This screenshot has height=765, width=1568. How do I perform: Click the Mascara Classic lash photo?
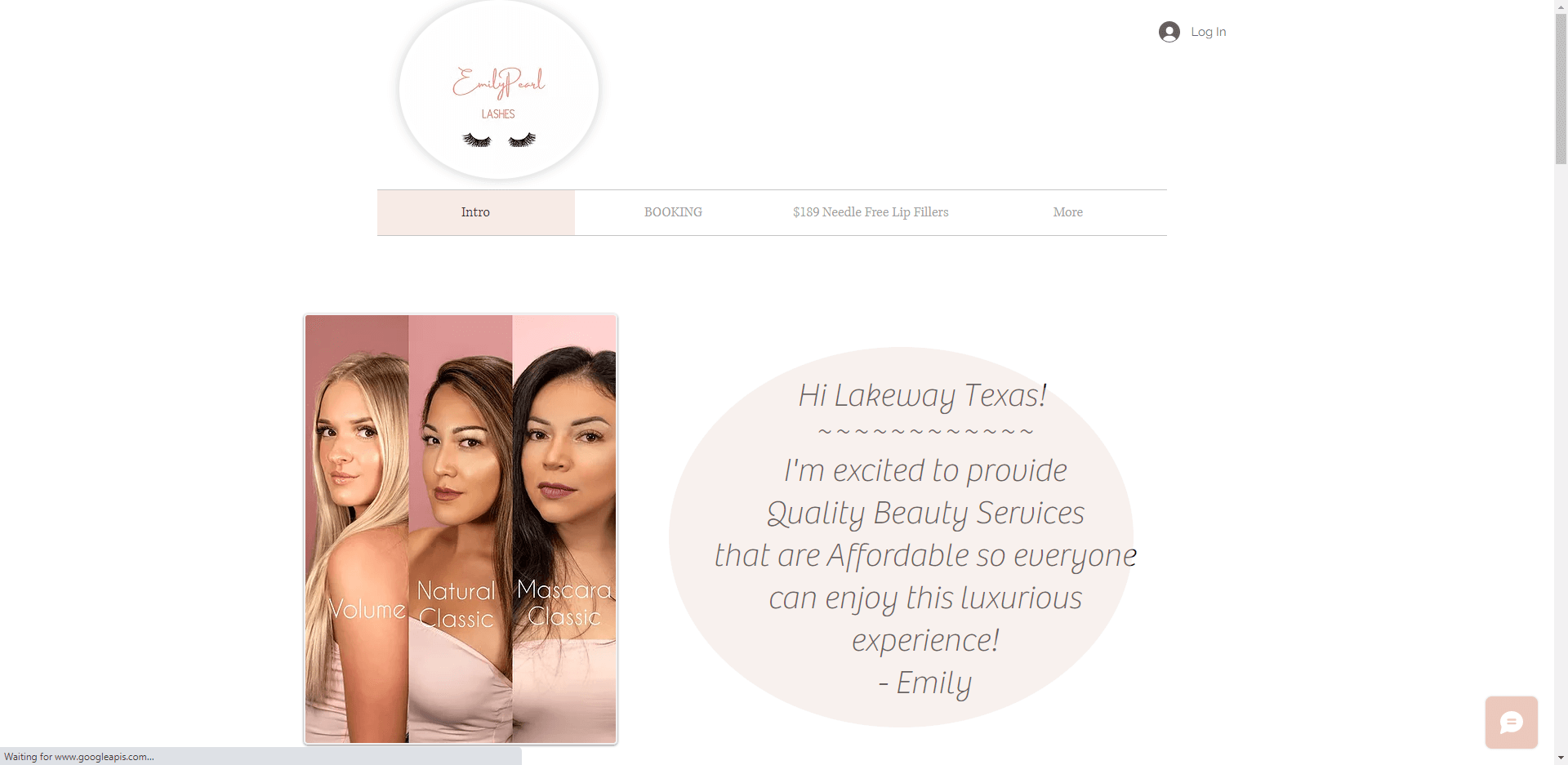point(564,529)
